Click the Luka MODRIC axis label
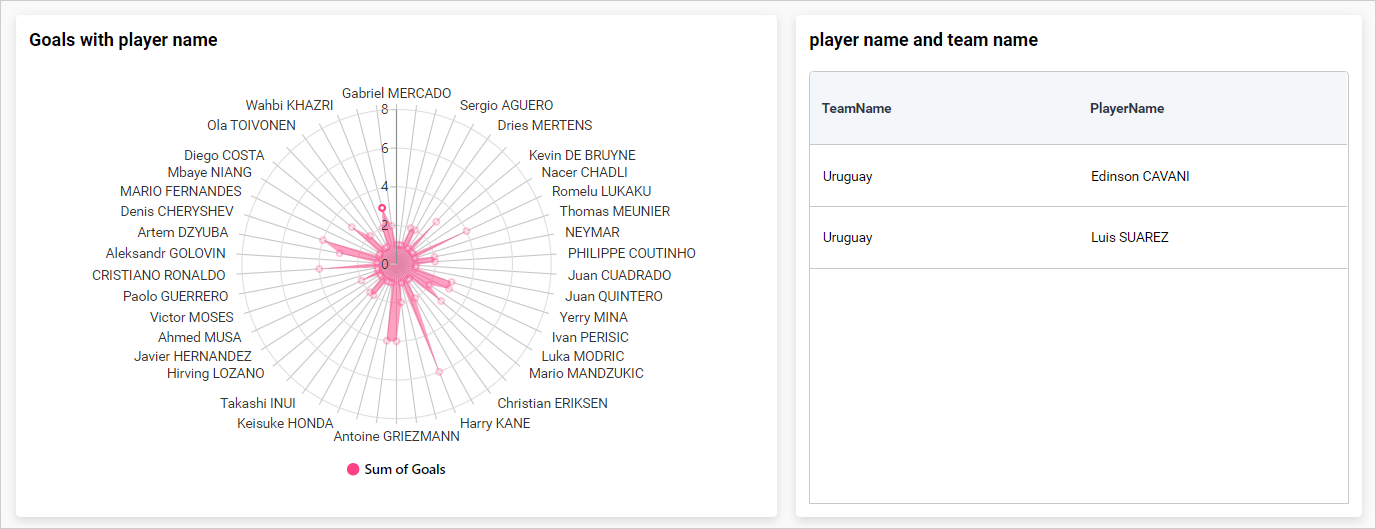 coord(582,356)
